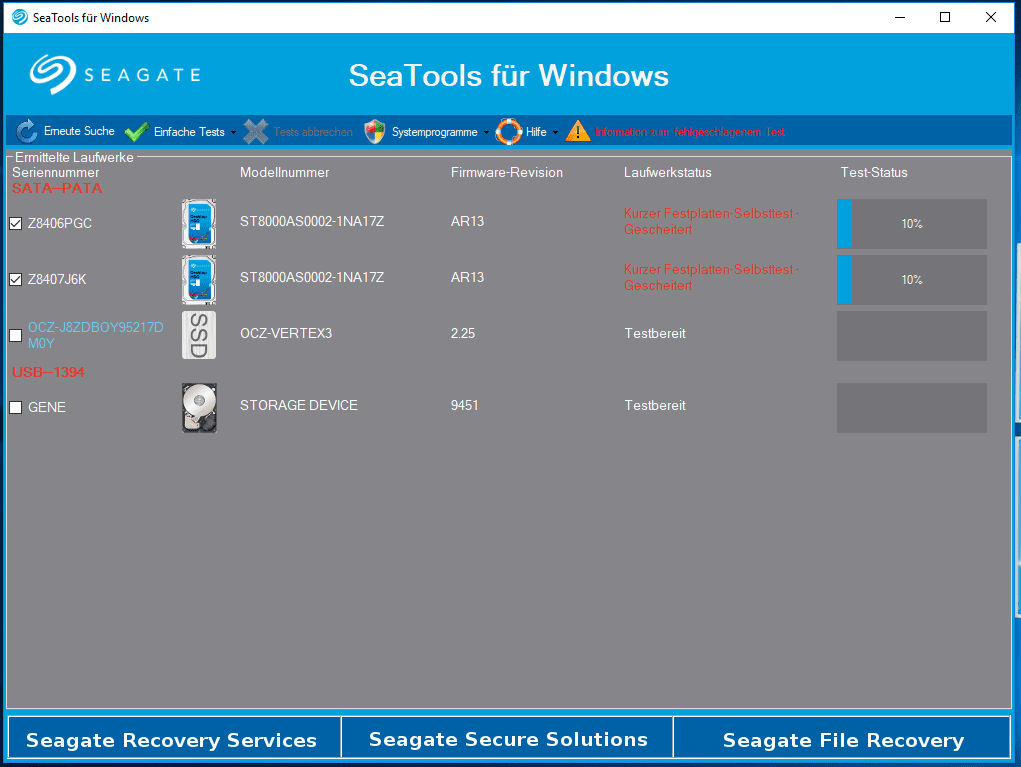Click the STORAGE DEVICE model text
1021x767 pixels.
299,406
